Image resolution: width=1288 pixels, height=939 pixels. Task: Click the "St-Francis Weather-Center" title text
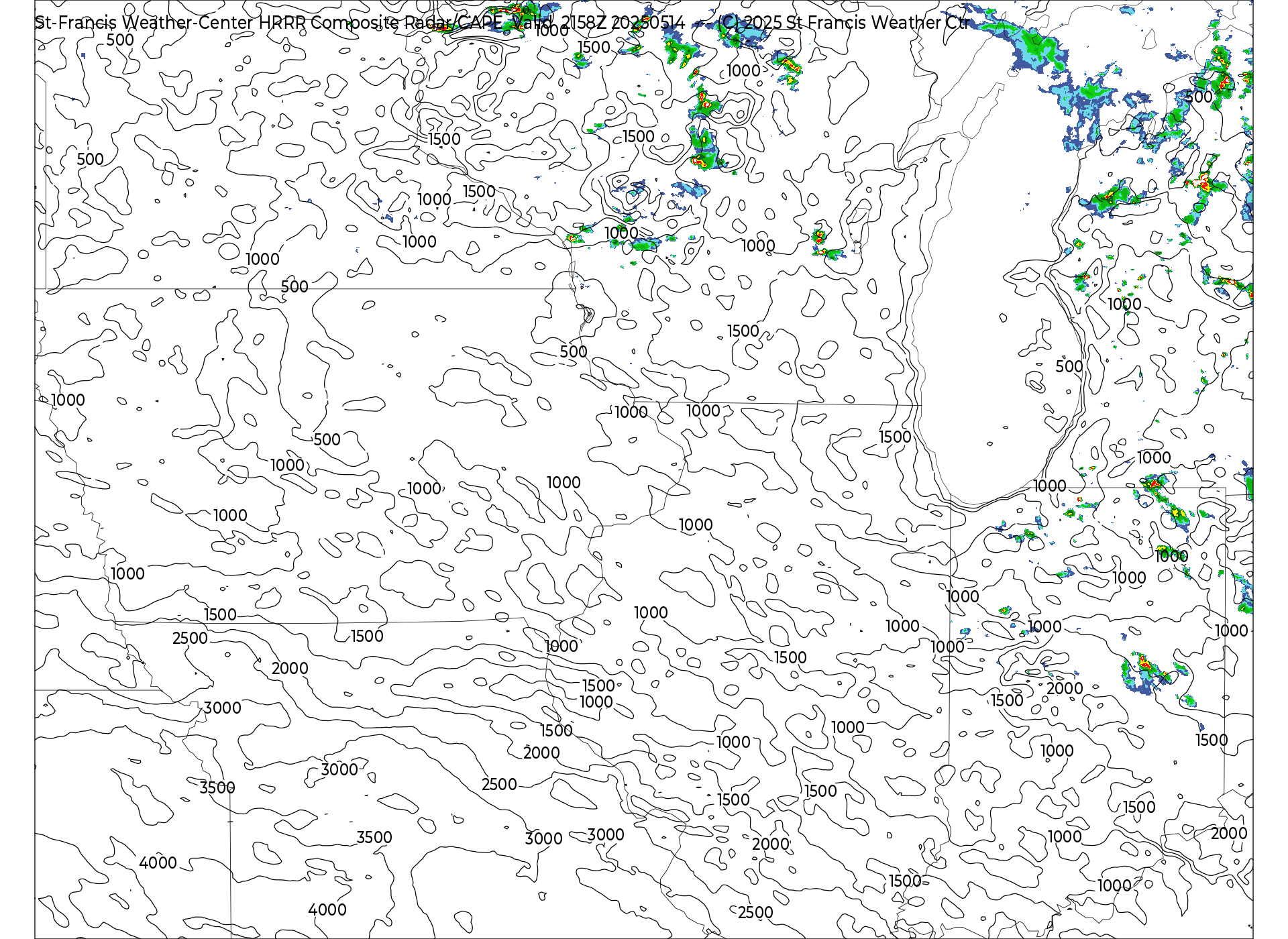tap(144, 23)
